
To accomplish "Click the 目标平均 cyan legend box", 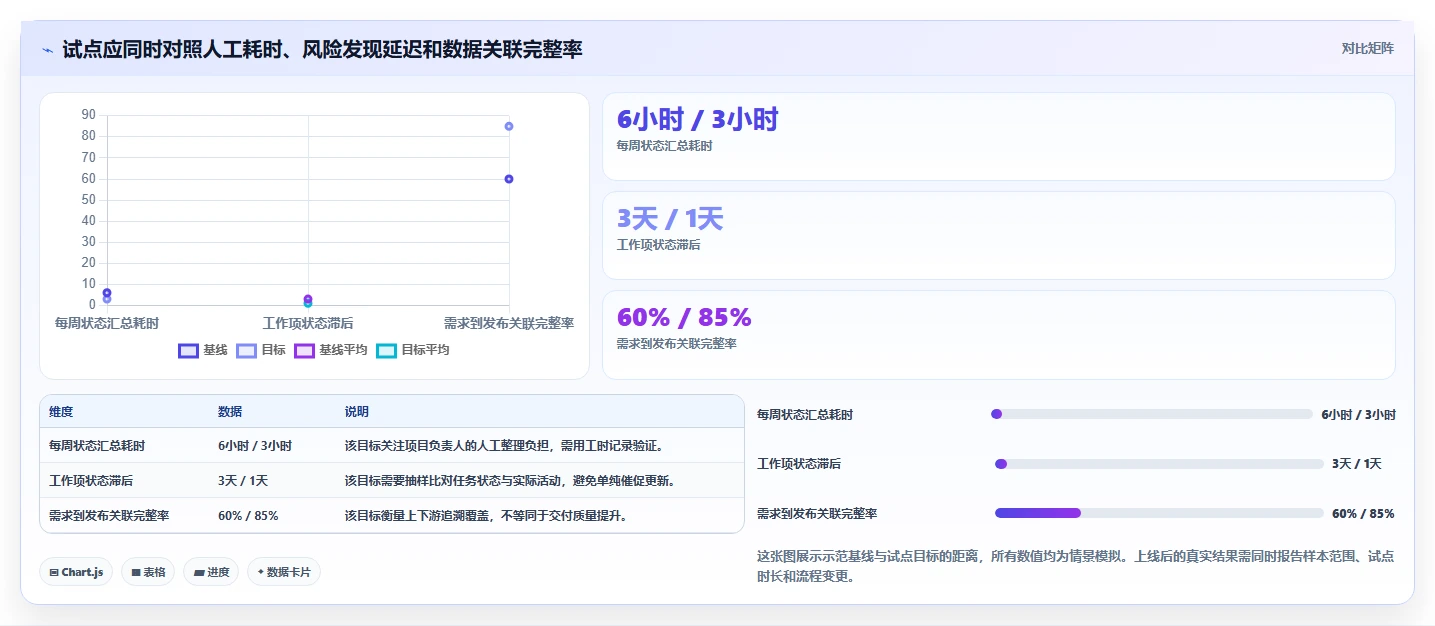I will point(386,350).
